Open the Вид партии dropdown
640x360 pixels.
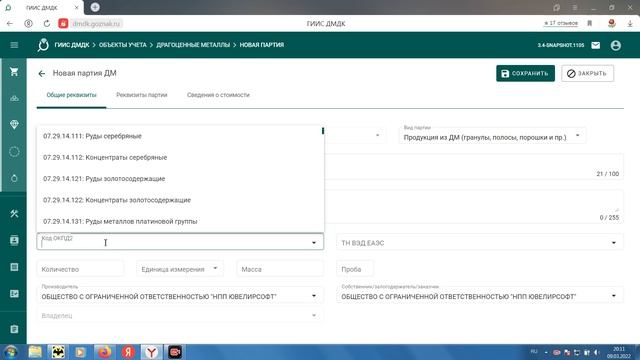577,136
